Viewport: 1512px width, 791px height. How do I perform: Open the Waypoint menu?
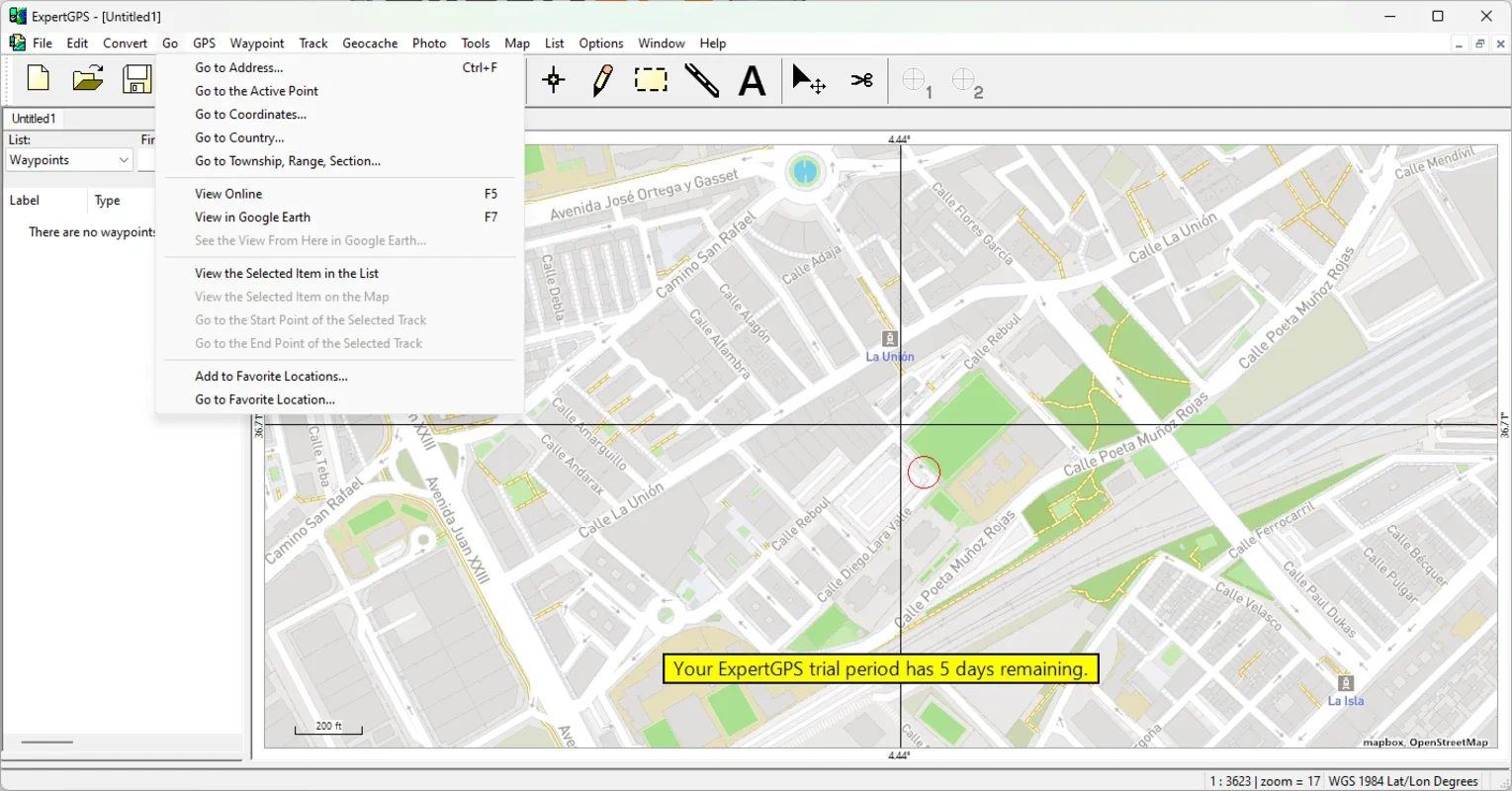pyautogui.click(x=257, y=44)
